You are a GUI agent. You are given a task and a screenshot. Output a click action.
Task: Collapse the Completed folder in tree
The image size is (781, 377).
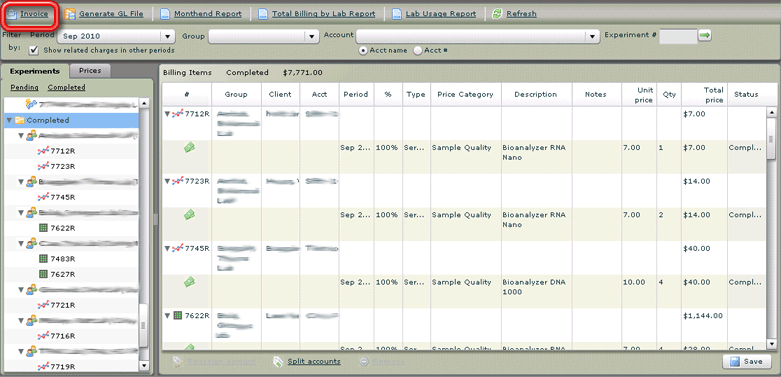click(x=9, y=121)
